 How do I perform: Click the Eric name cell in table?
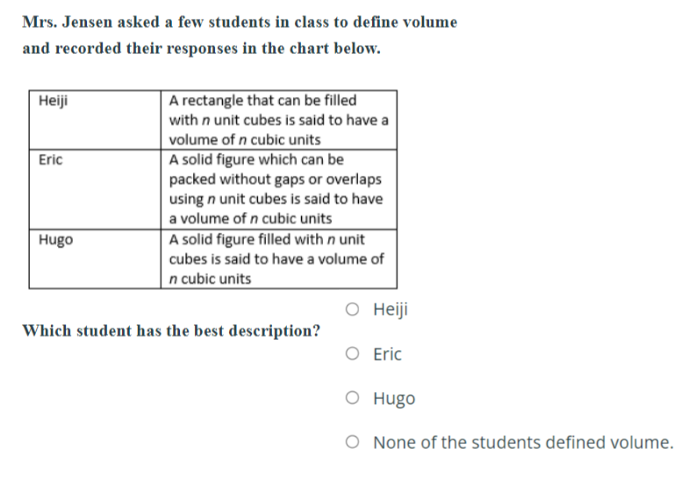pos(50,160)
